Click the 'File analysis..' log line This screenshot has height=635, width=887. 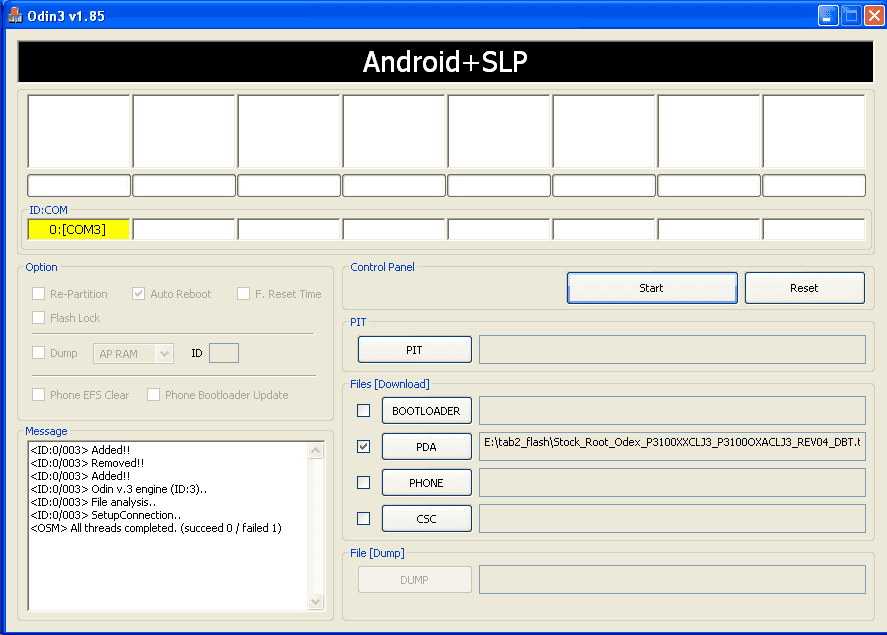pyautogui.click(x=93, y=502)
